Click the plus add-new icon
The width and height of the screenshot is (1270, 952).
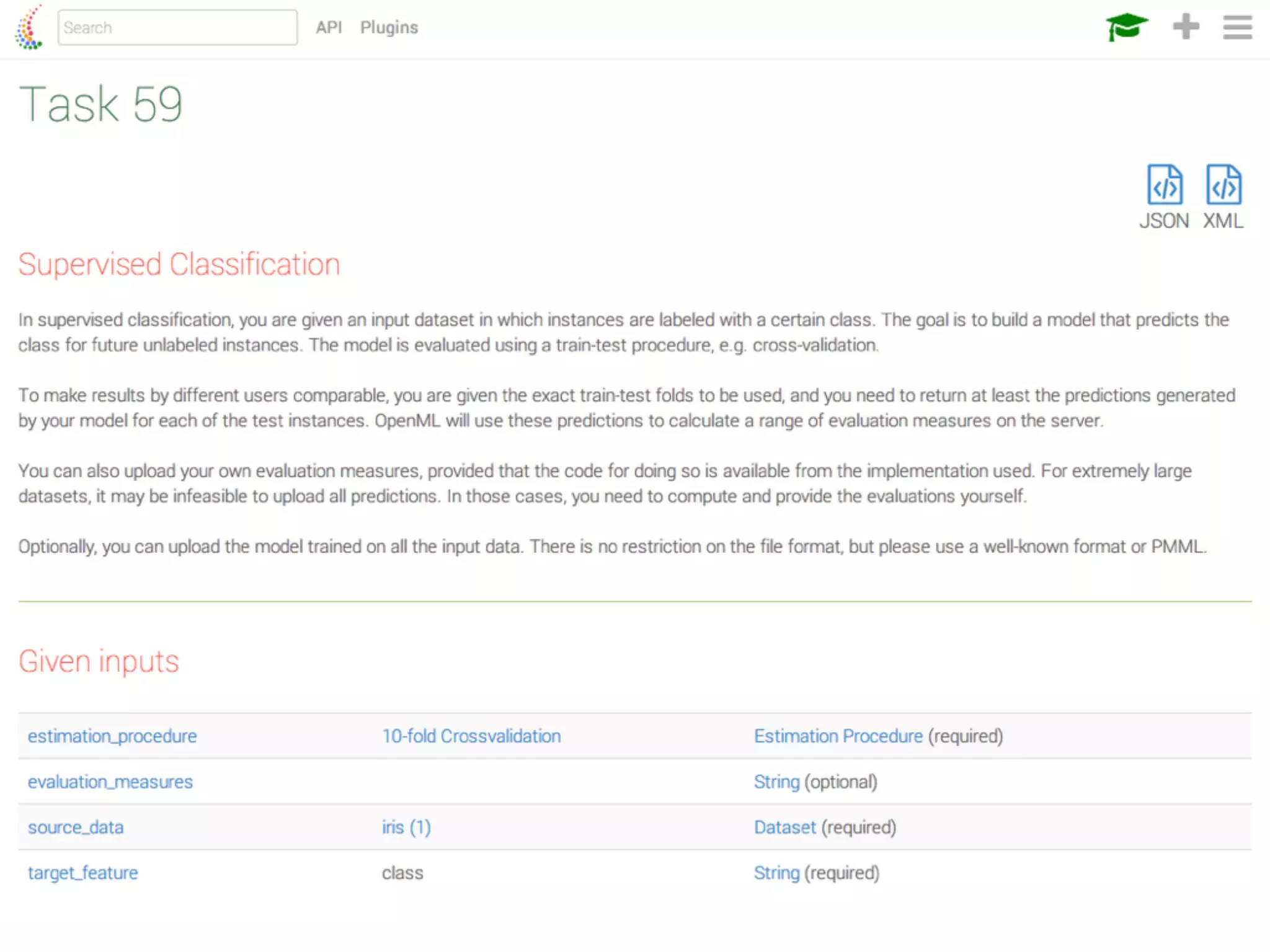point(1186,27)
